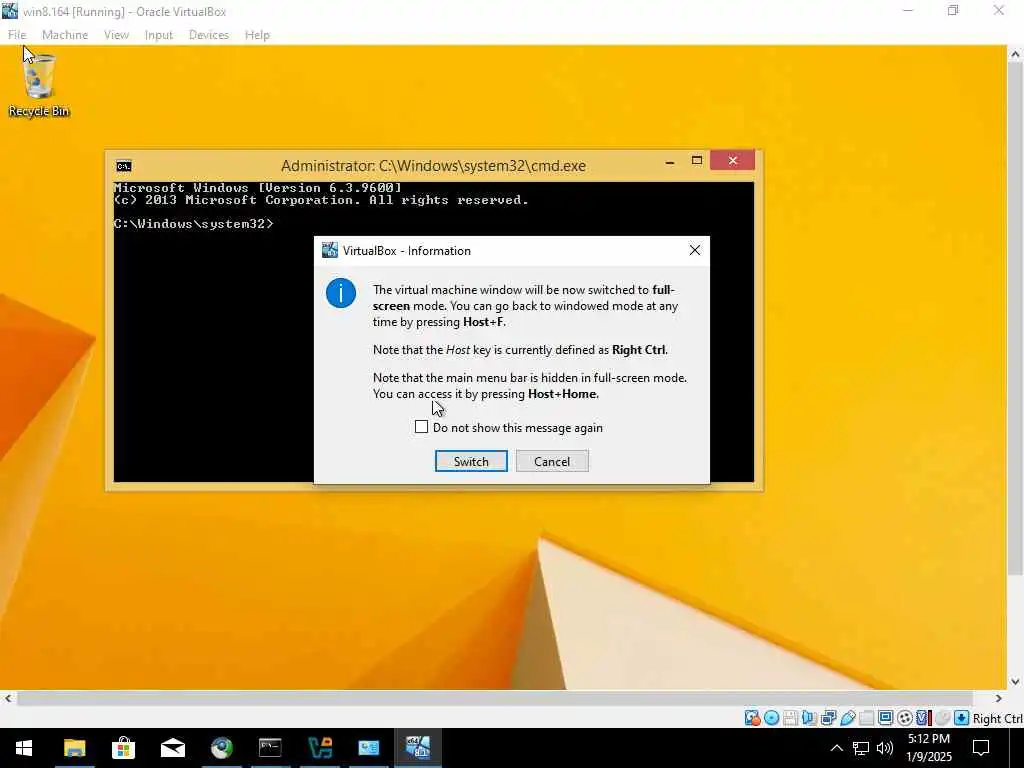Viewport: 1024px width, 768px height.
Task: Click the horizontal scrollbar right arrow
Action: [x=999, y=698]
